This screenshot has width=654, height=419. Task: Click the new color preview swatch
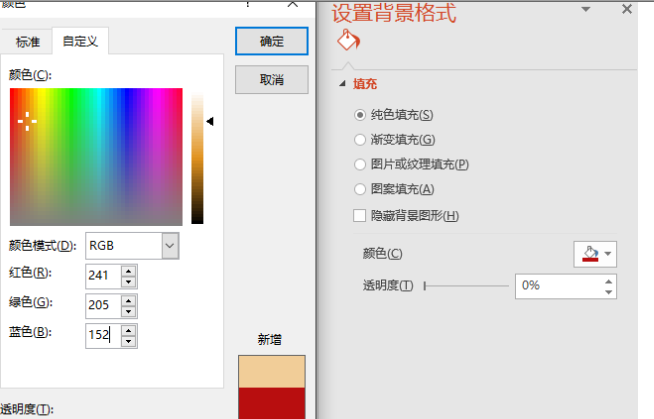point(272,371)
